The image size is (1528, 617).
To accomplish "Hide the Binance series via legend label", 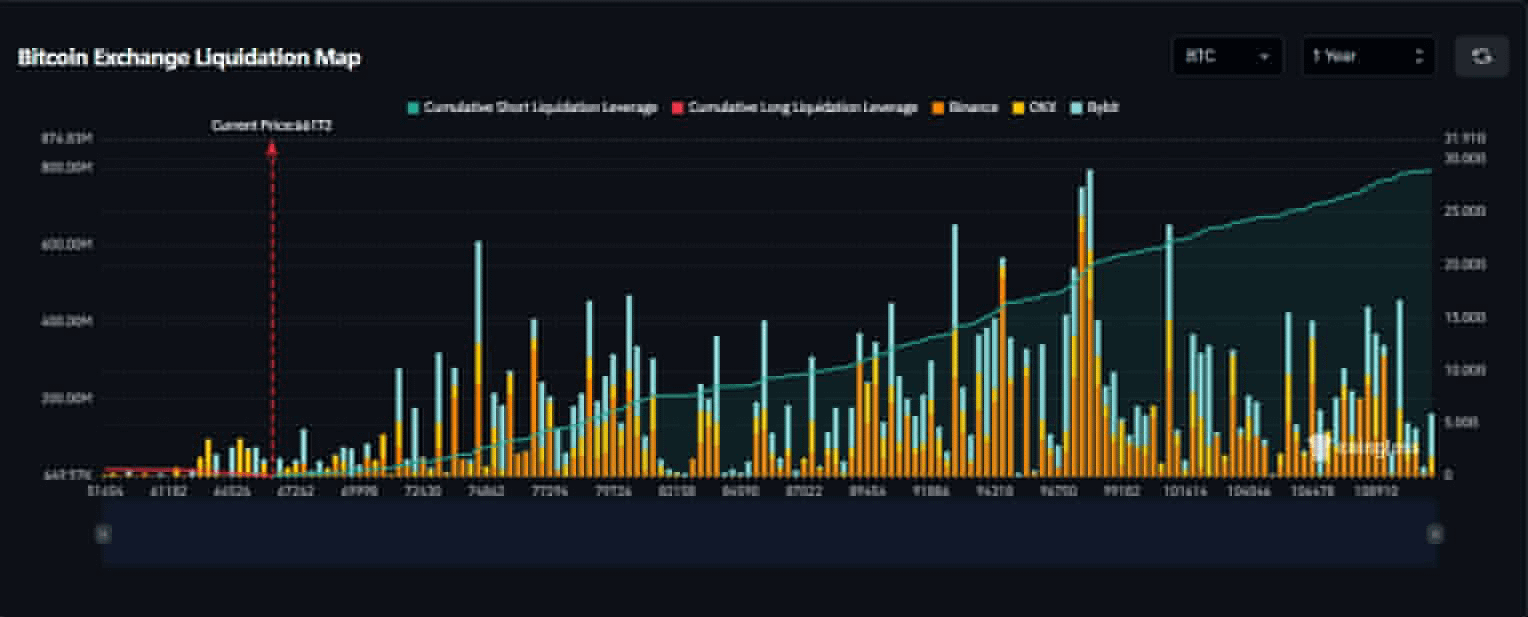I will (973, 107).
